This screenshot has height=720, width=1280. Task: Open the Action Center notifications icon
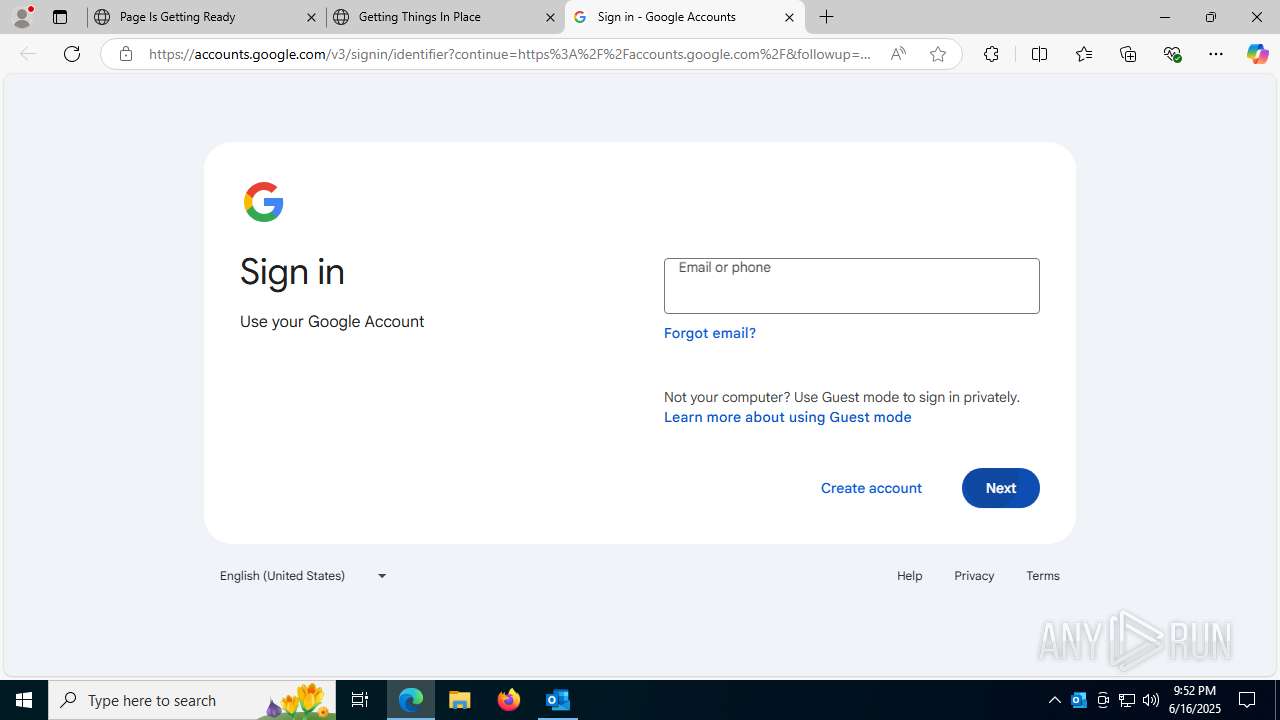(1248, 700)
